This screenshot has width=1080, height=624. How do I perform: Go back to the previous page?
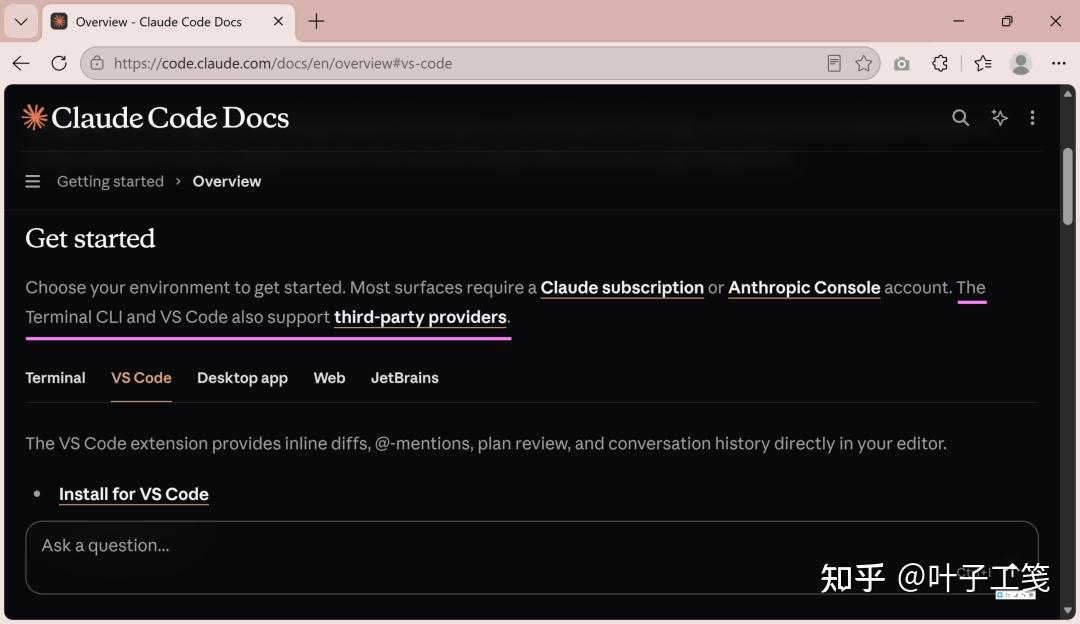tap(21, 63)
